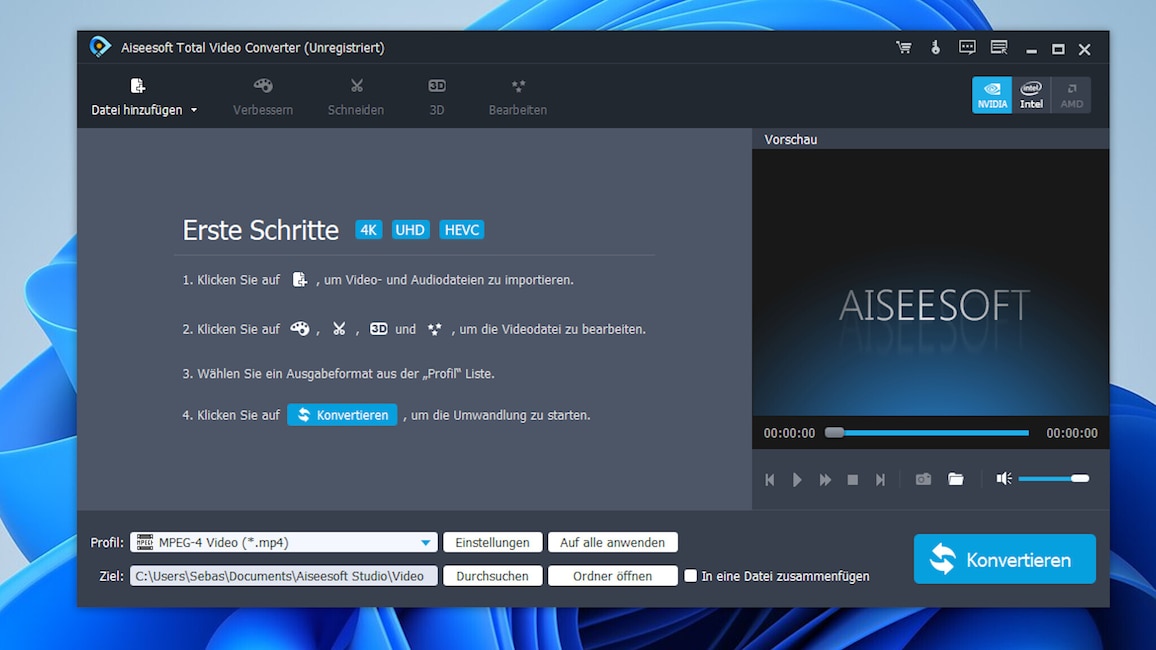Toggle Intel hardware acceleration
1156x650 pixels.
tap(1031, 95)
